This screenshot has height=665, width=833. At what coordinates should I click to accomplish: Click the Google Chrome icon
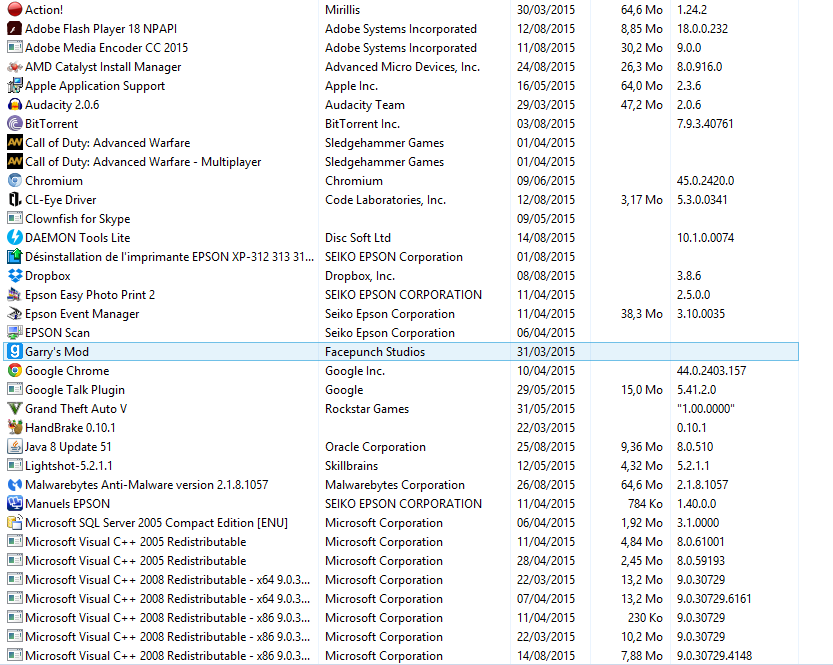[x=15, y=371]
